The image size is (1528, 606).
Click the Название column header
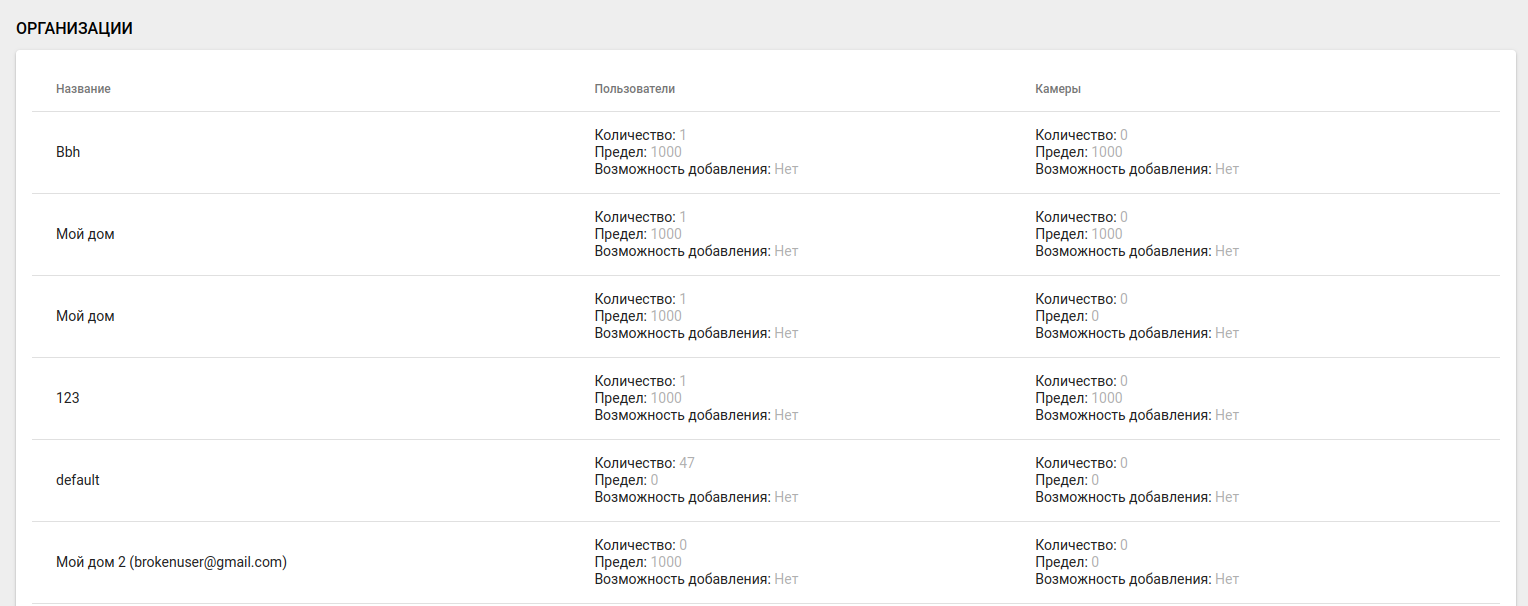[83, 89]
